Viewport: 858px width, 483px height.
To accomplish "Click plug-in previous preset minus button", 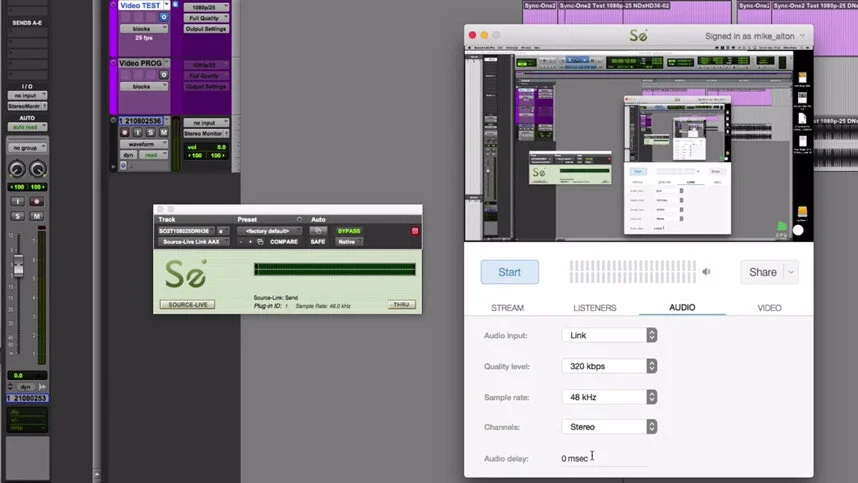I will [241, 242].
